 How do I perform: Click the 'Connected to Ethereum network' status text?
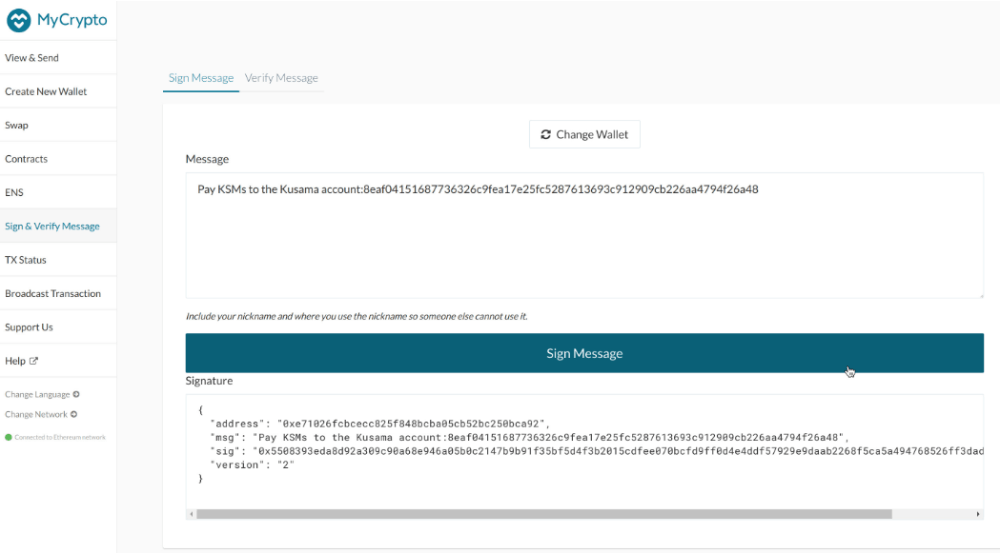pos(60,438)
